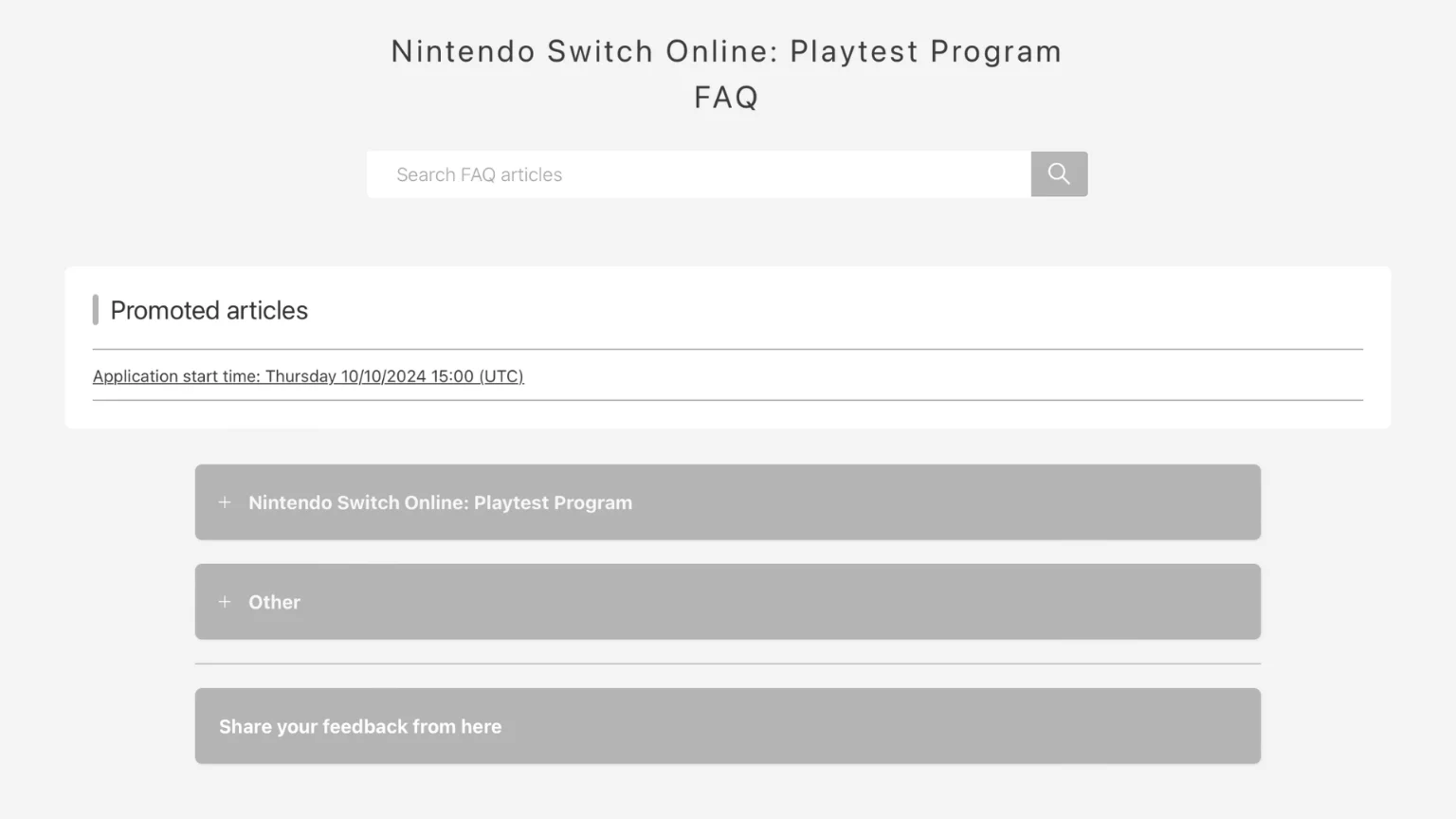The height and width of the screenshot is (819, 1456).
Task: Click the FAQ text in the page title
Action: pyautogui.click(x=726, y=97)
